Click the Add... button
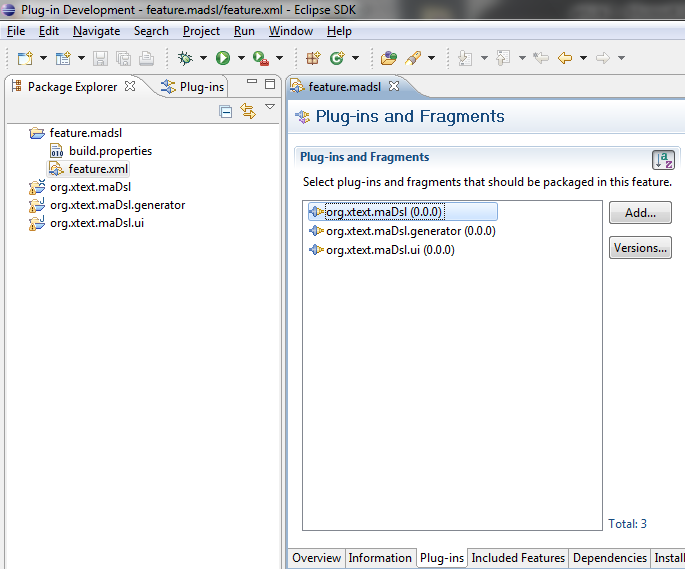Screen dimensions: 685x569 click(x=639, y=212)
